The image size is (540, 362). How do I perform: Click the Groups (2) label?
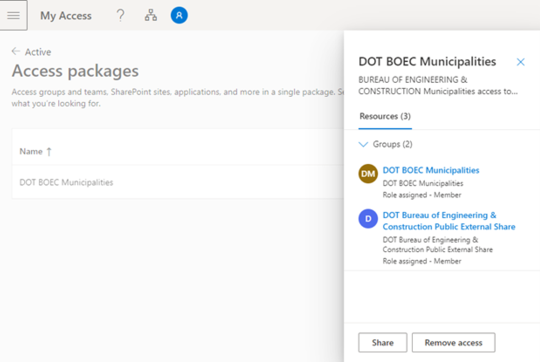393,144
